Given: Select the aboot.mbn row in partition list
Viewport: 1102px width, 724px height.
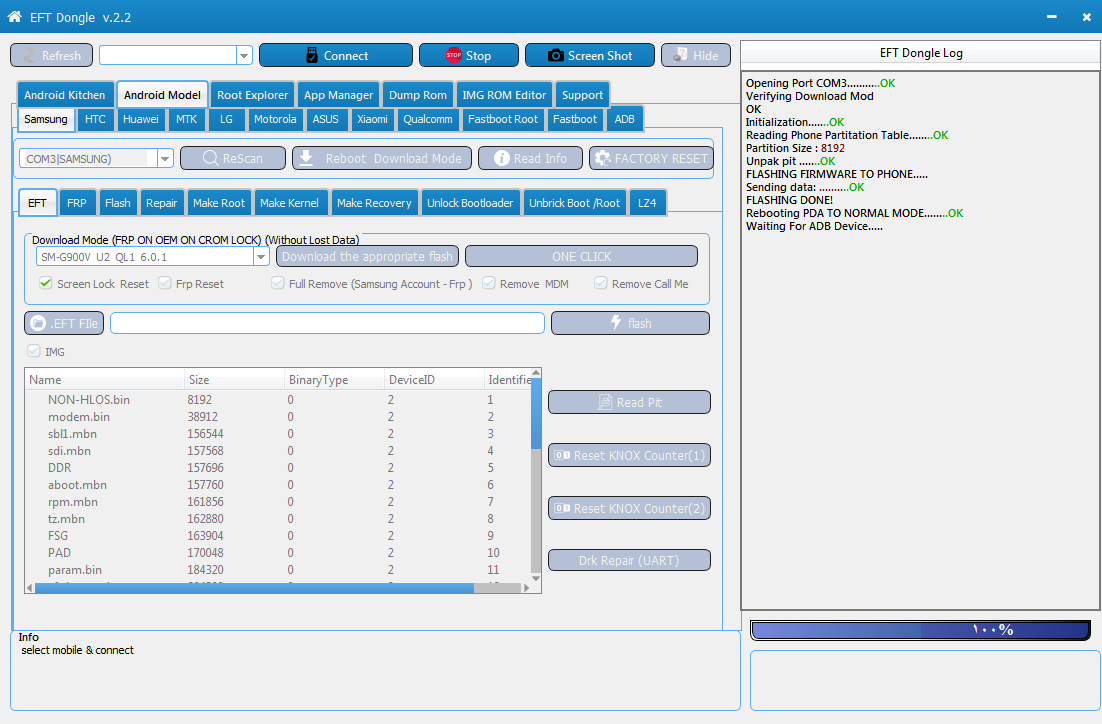Looking at the screenshot, I should coord(279,485).
